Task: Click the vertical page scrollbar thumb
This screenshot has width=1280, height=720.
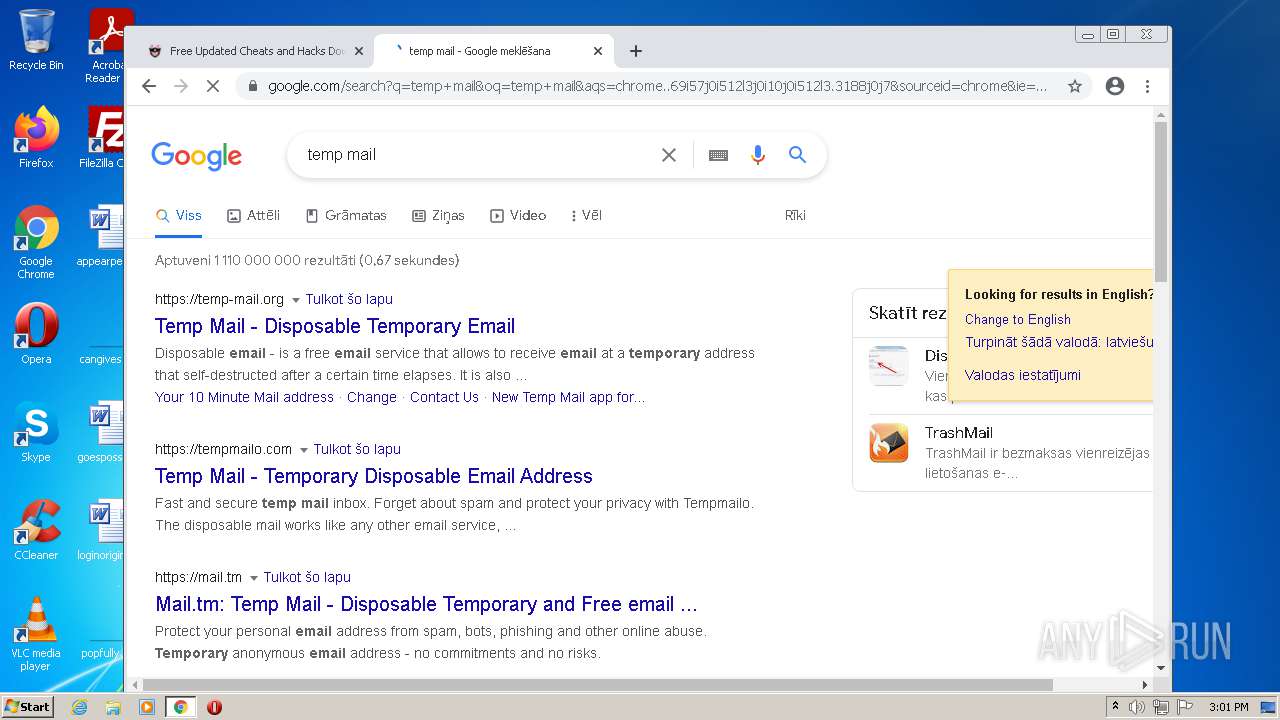Action: click(1161, 202)
